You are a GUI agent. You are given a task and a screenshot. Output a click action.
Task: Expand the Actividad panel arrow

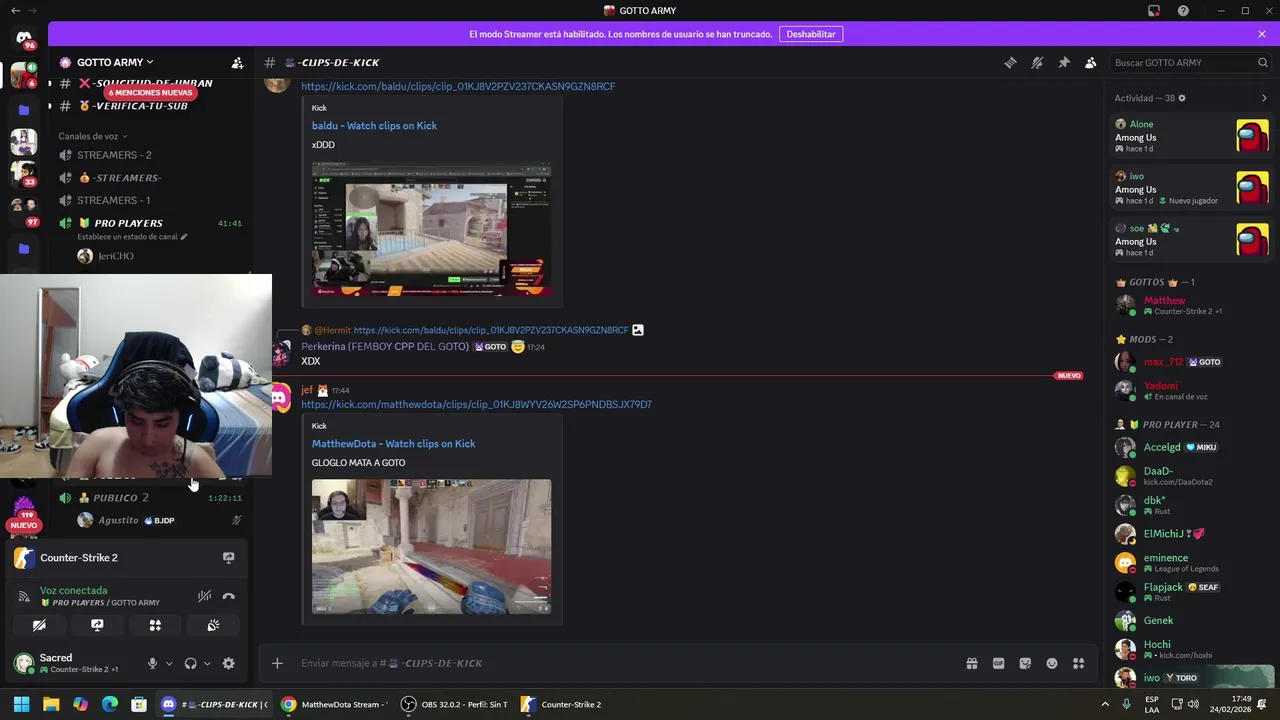click(x=1264, y=98)
